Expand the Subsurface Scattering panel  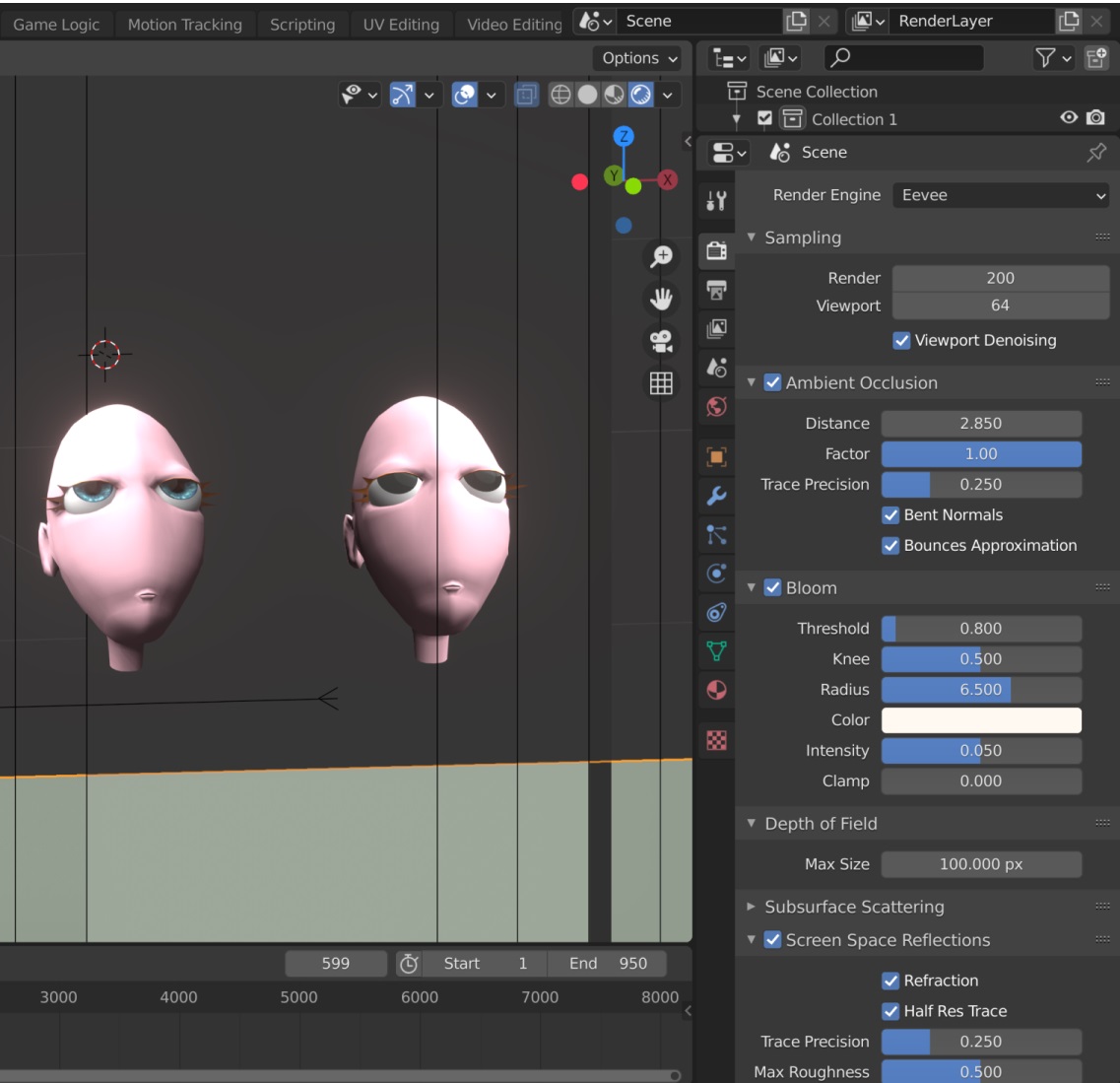point(853,907)
